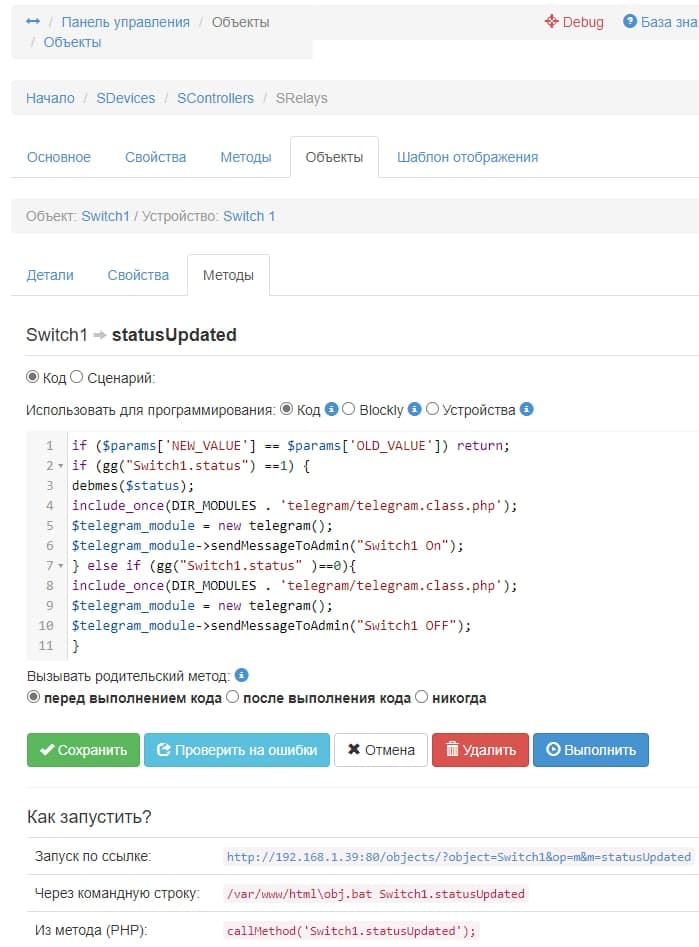Collapse code fold arrow on line 7
This screenshot has height=947, width=699.
[x=60, y=566]
